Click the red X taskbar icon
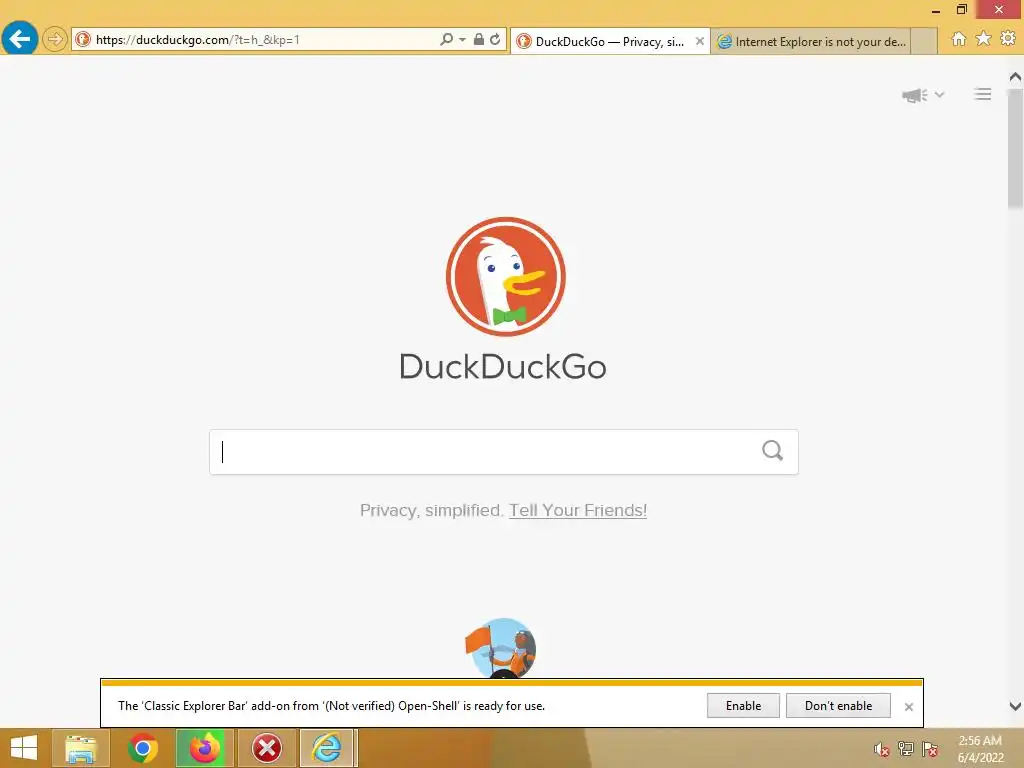The height and width of the screenshot is (768, 1024). pos(266,748)
